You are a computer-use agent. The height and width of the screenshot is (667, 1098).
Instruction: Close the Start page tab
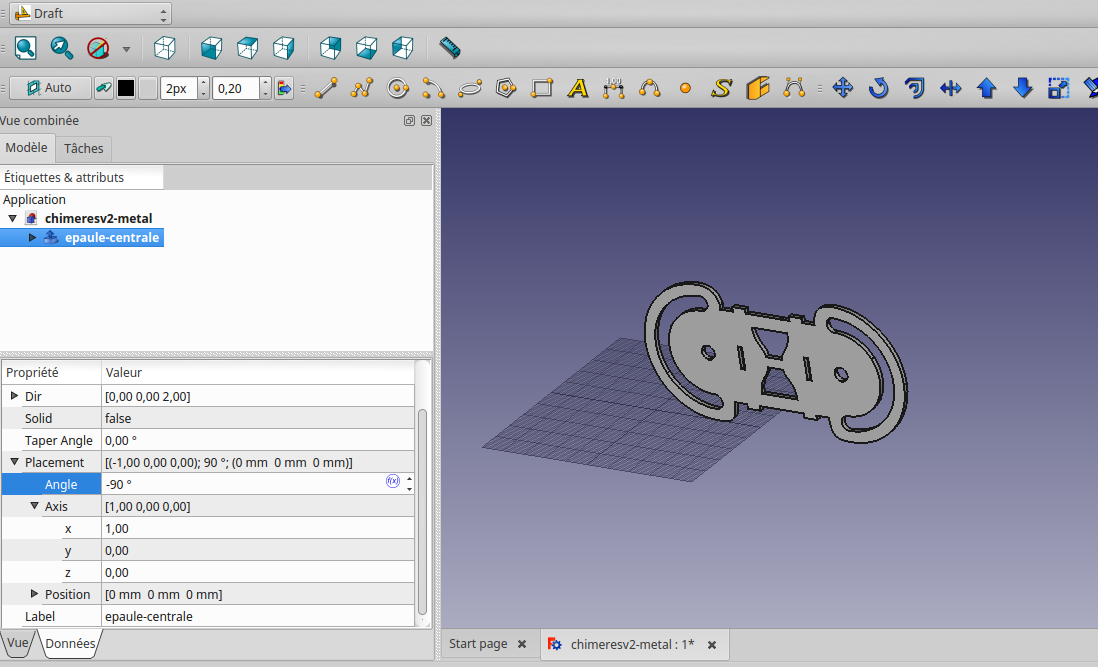point(522,645)
